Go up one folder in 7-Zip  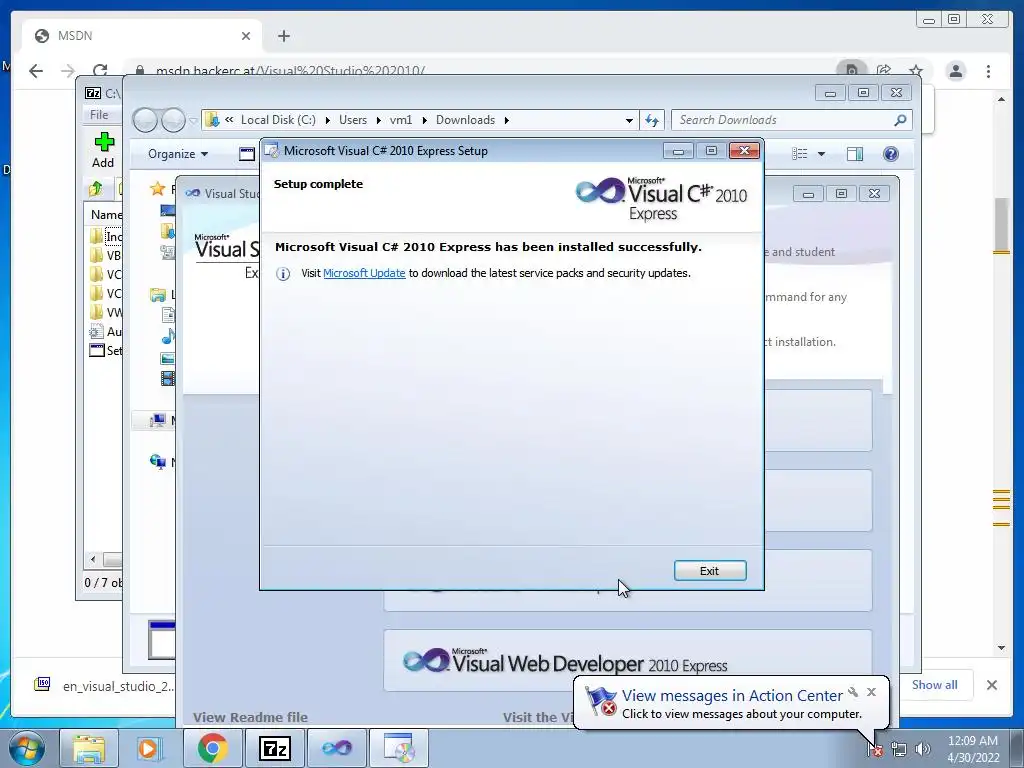96,189
